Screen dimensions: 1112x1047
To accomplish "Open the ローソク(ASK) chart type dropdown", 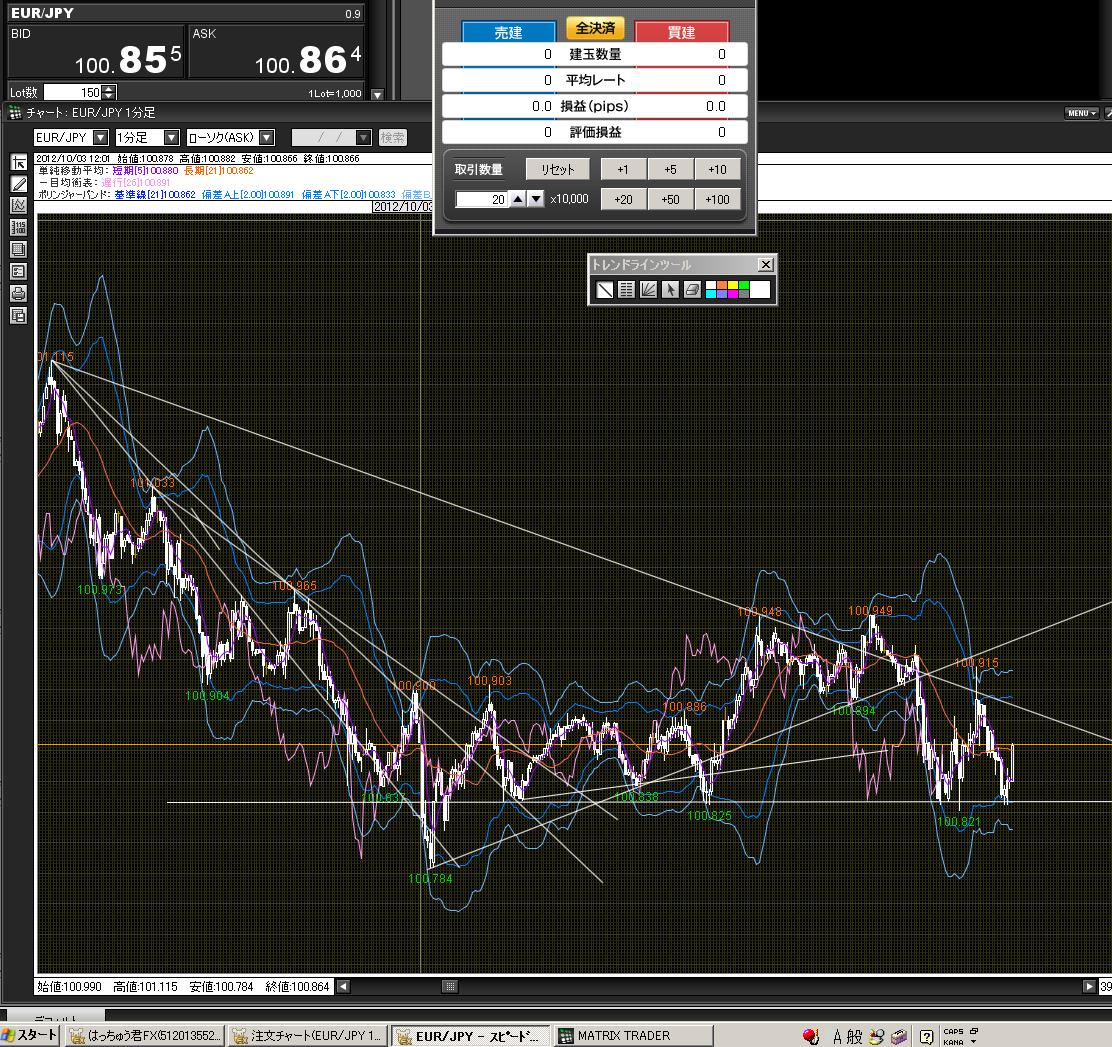I will 266,138.
